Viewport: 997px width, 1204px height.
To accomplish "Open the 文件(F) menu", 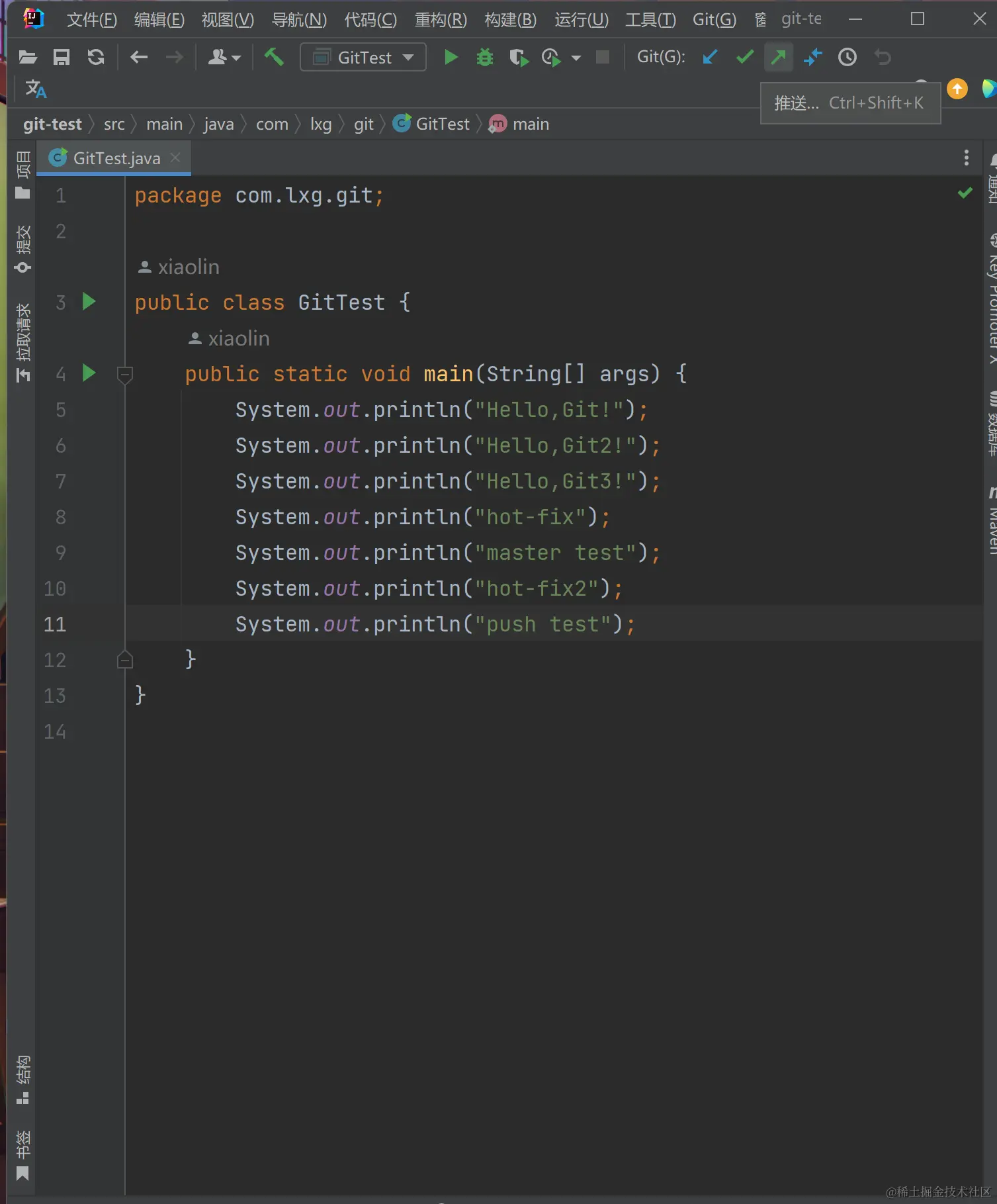I will [92, 20].
